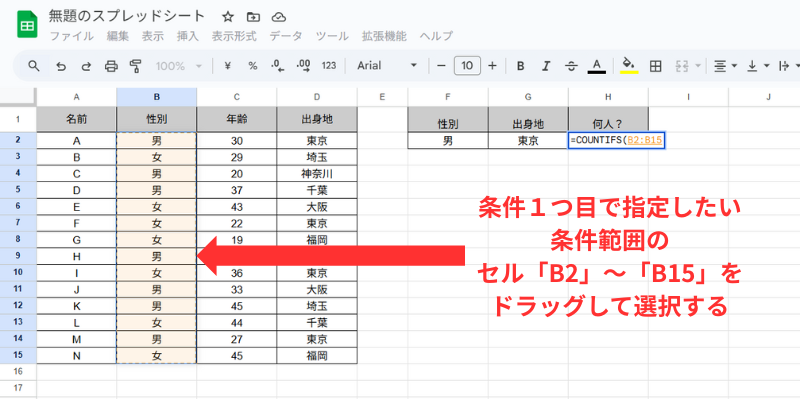Click the age cell 27
Screen dimensions: 800x399
[237, 339]
